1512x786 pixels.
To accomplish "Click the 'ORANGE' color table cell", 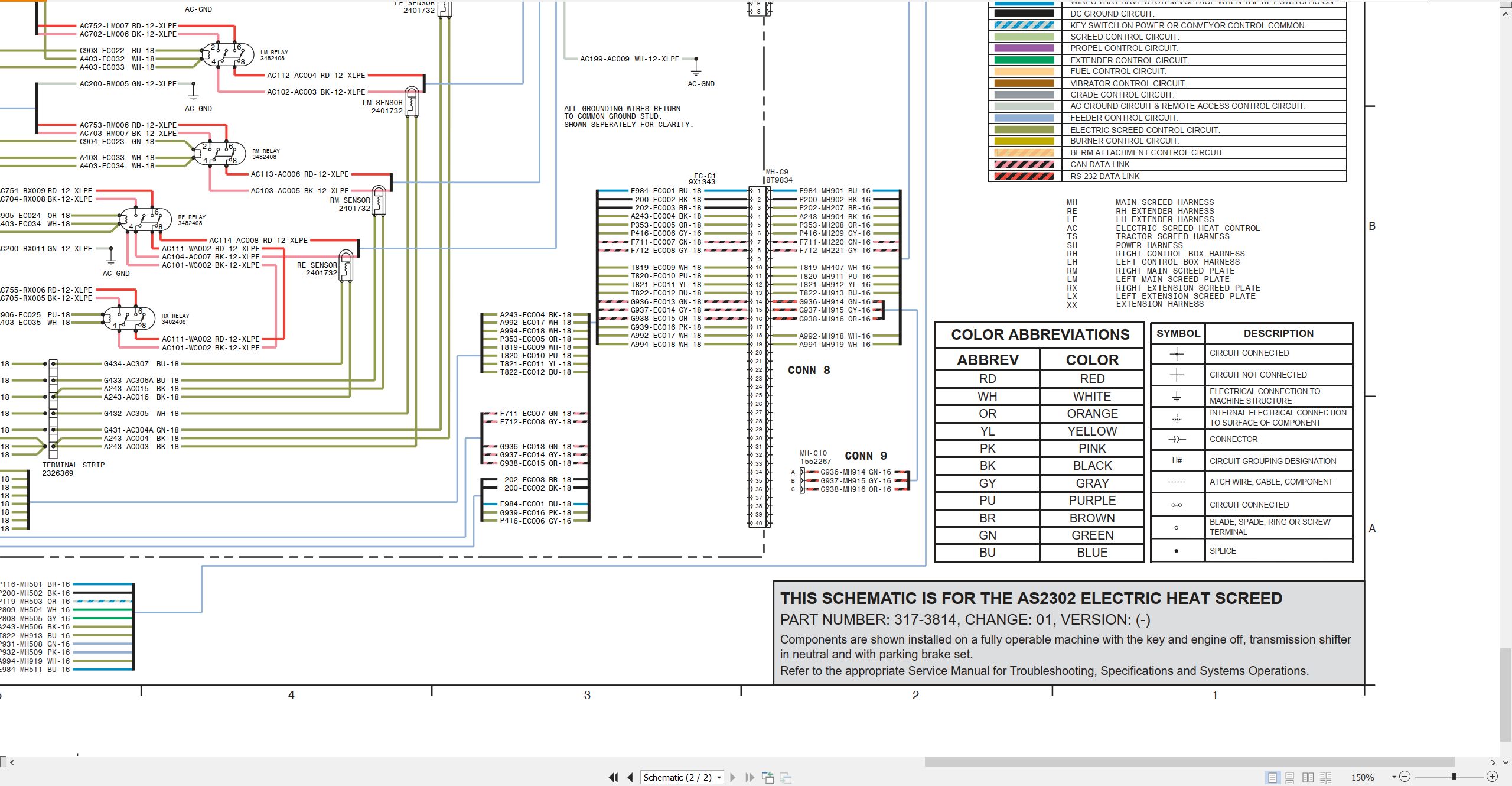I will coord(1092,414).
